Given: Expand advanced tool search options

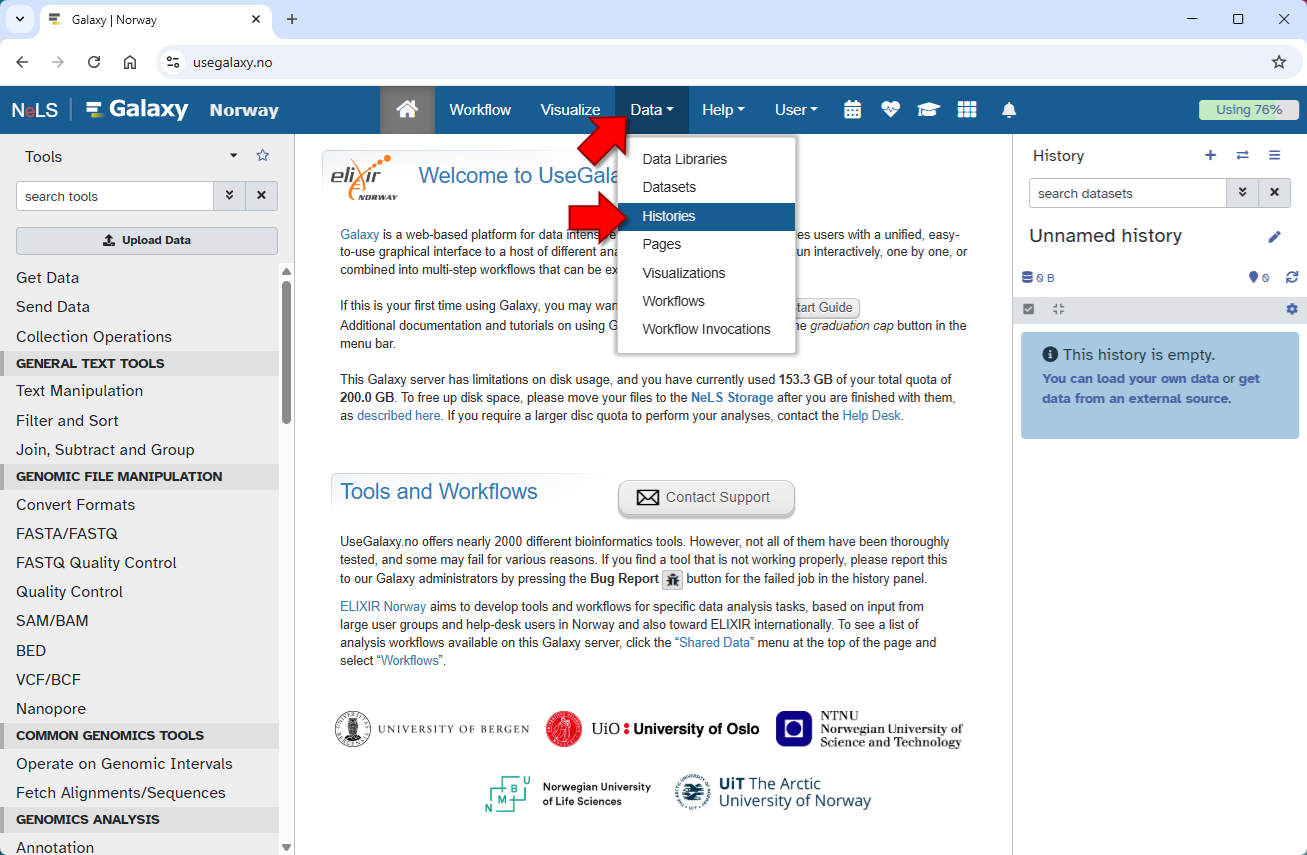Looking at the screenshot, I should (x=229, y=196).
